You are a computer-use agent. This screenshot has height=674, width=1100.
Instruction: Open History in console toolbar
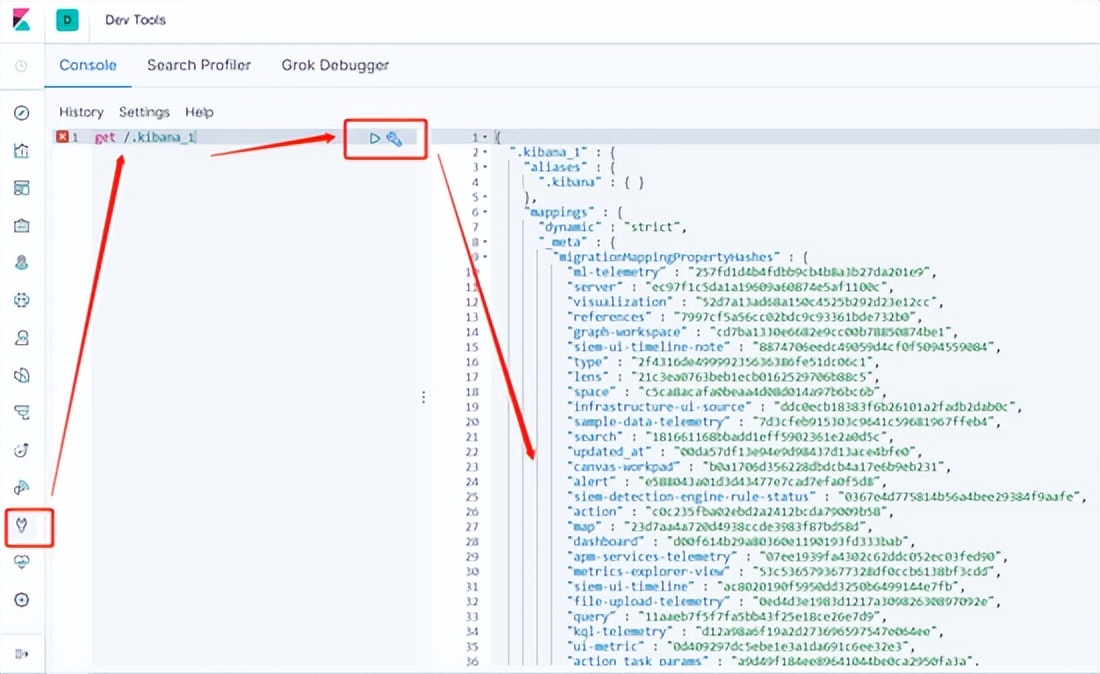(x=81, y=112)
